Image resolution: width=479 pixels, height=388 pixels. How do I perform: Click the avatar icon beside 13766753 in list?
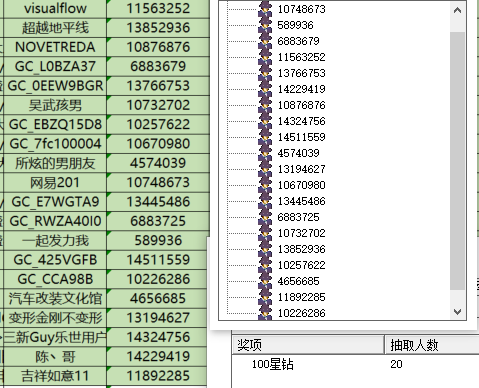(265, 73)
